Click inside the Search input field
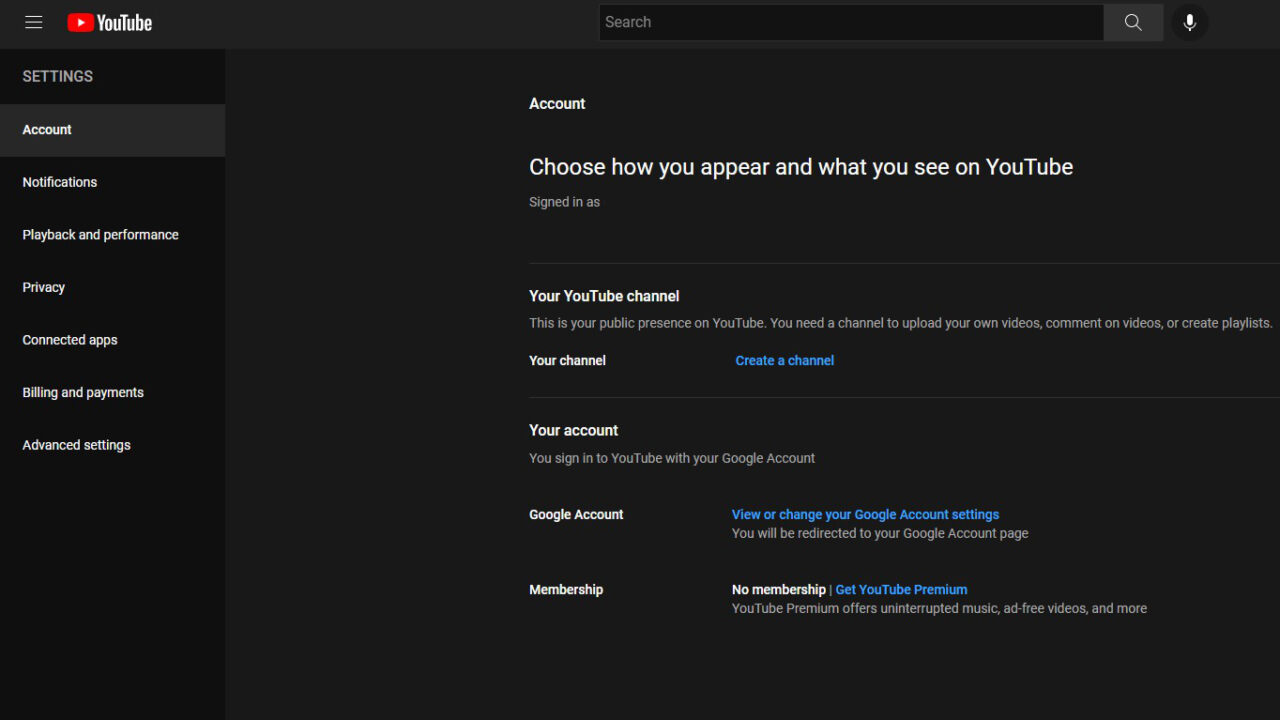The image size is (1280, 720). [x=850, y=22]
